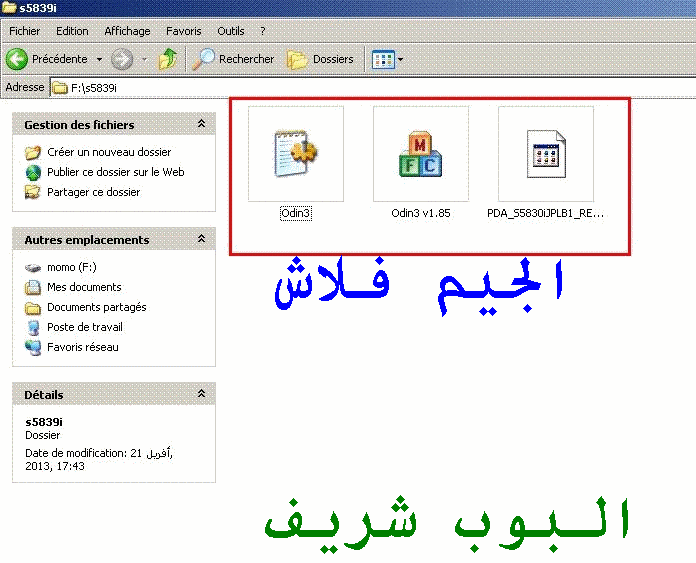696x563 pixels.
Task: Open the Favoris menu
Action: click(x=183, y=31)
